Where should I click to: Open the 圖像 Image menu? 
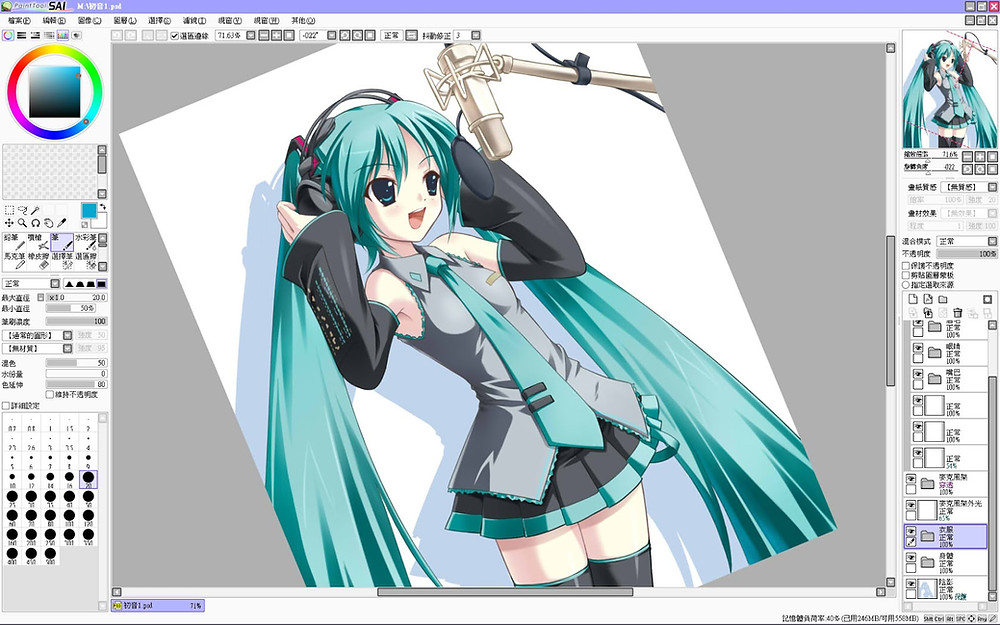pyautogui.click(x=89, y=20)
